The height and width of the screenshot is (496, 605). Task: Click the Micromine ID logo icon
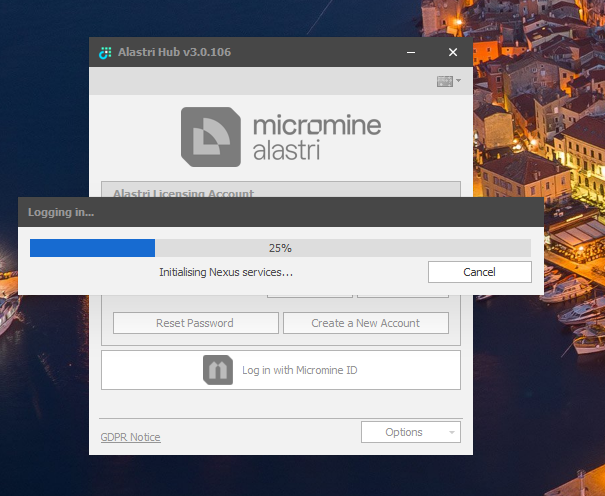click(x=218, y=370)
